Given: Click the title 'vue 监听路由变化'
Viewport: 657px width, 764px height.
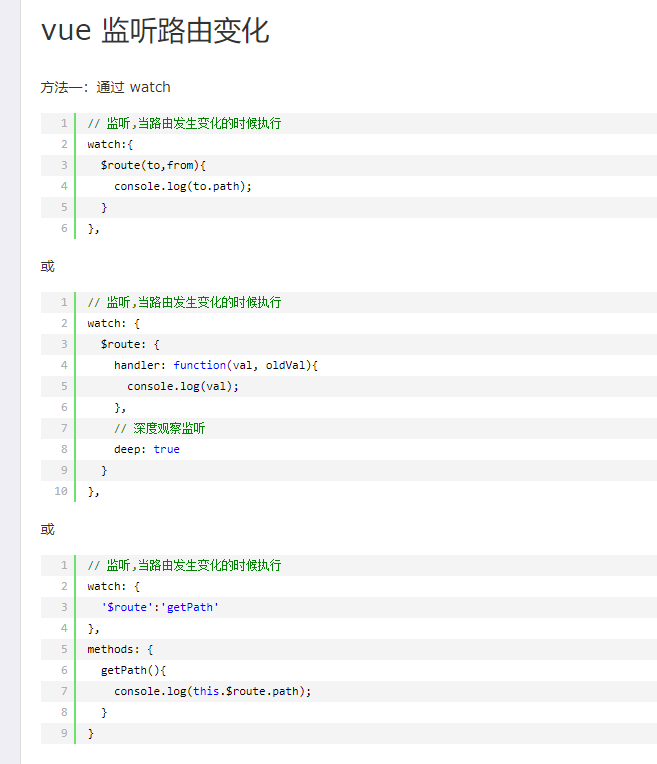Looking at the screenshot, I should pos(155,31).
